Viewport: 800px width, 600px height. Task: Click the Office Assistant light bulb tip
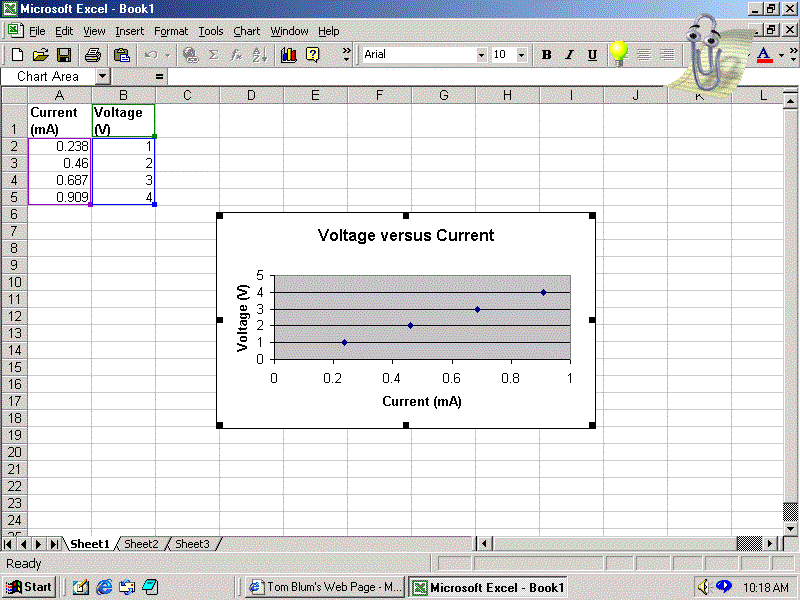pos(619,54)
